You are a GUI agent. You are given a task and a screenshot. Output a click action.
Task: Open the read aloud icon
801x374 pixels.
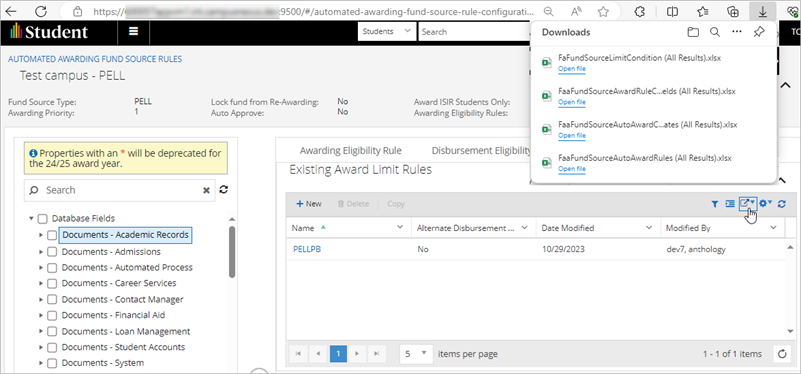576,11
